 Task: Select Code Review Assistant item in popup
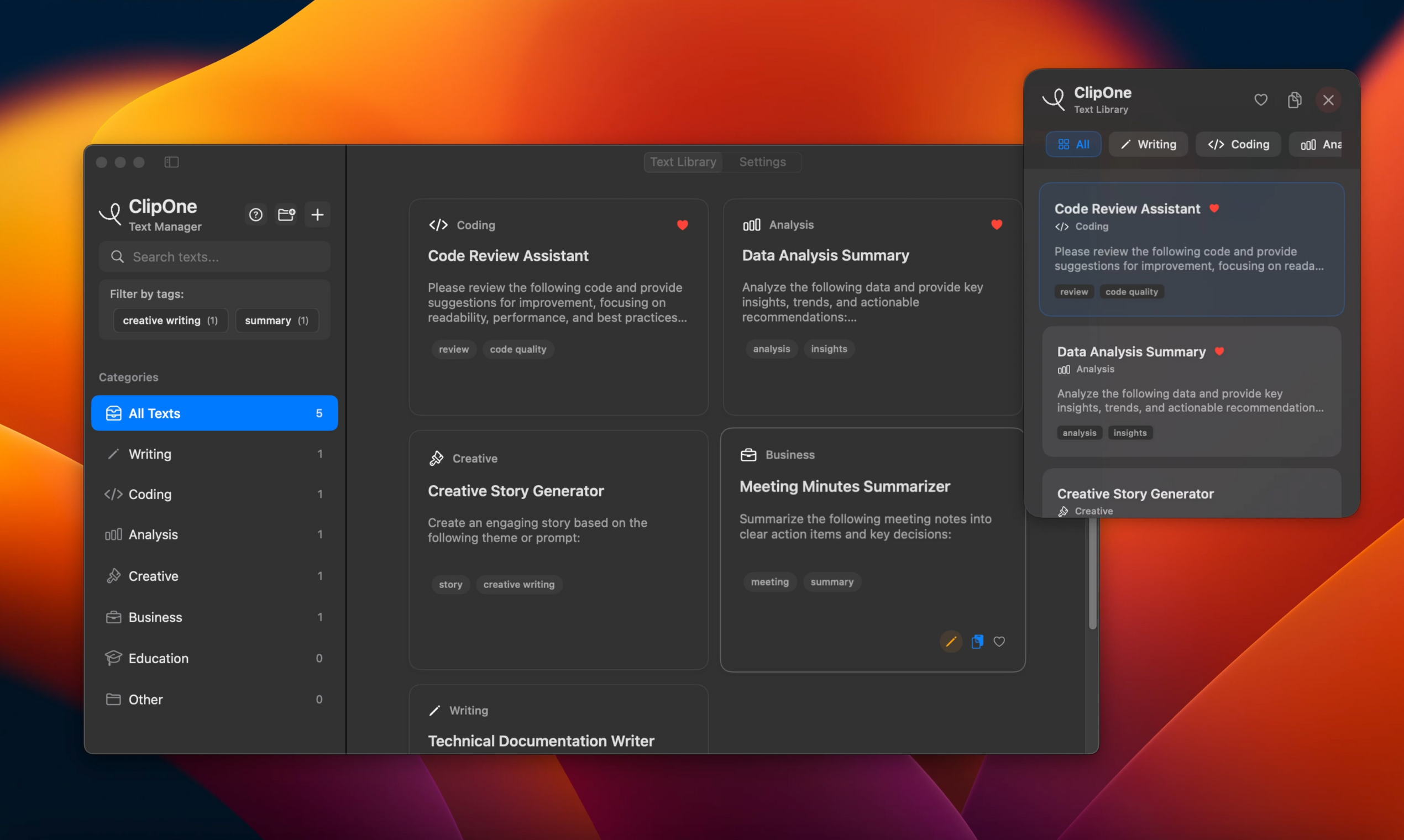[1191, 249]
